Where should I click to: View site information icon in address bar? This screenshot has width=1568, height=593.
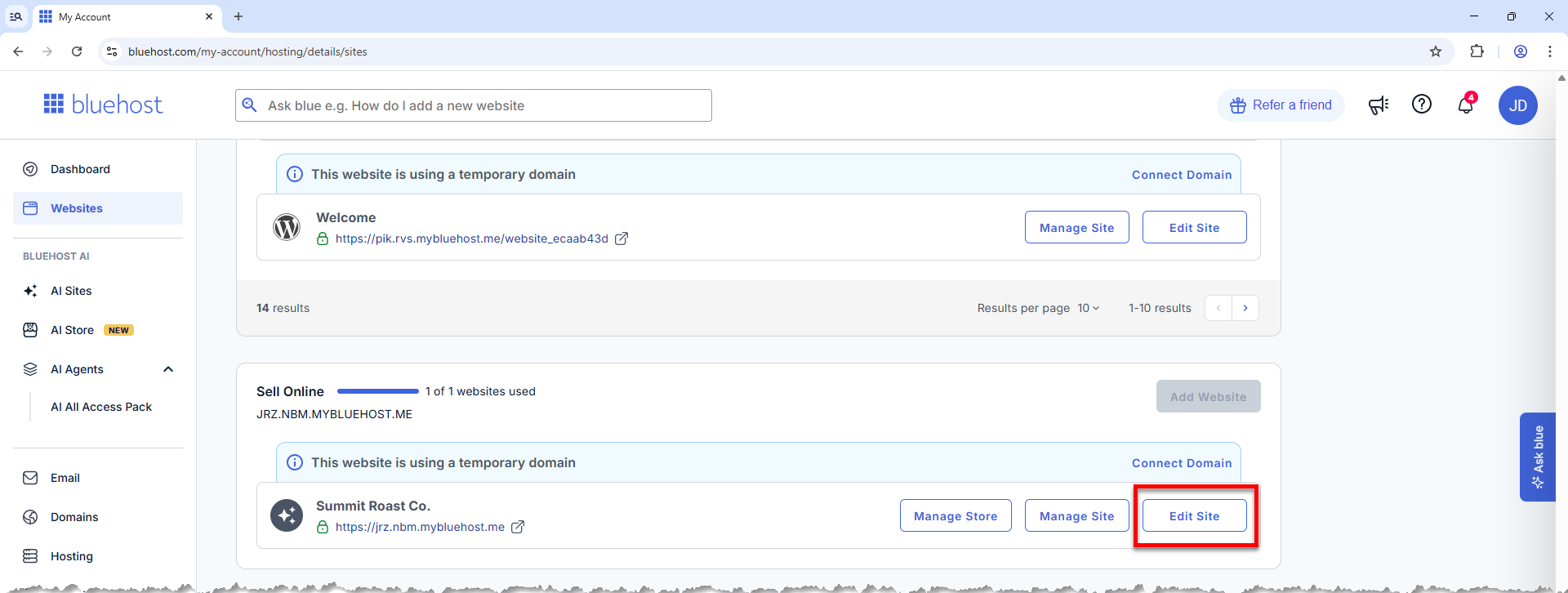tap(112, 51)
